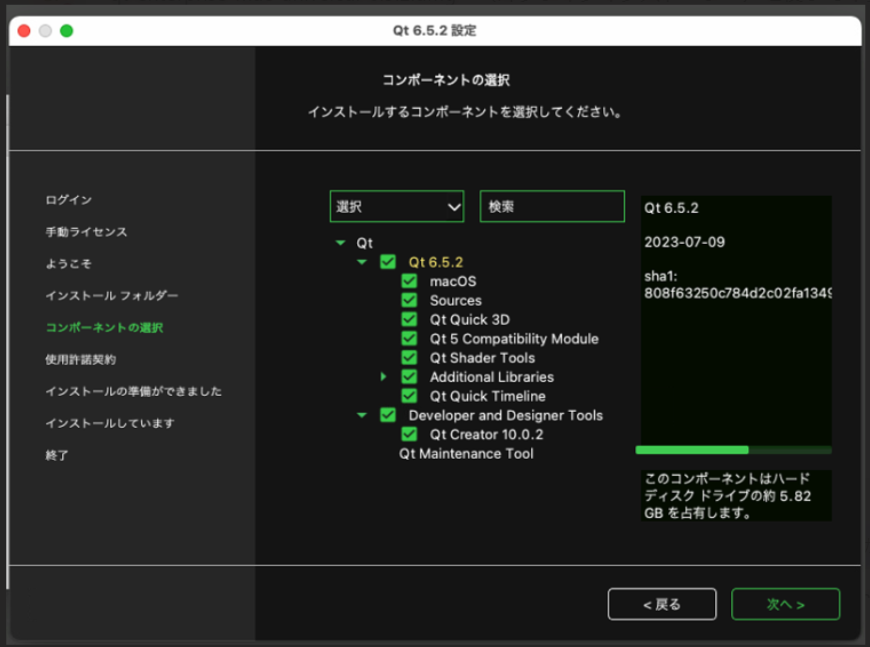Viewport: 870px width, 647px height.
Task: Click the 終了 step in sidebar
Action: click(x=57, y=456)
